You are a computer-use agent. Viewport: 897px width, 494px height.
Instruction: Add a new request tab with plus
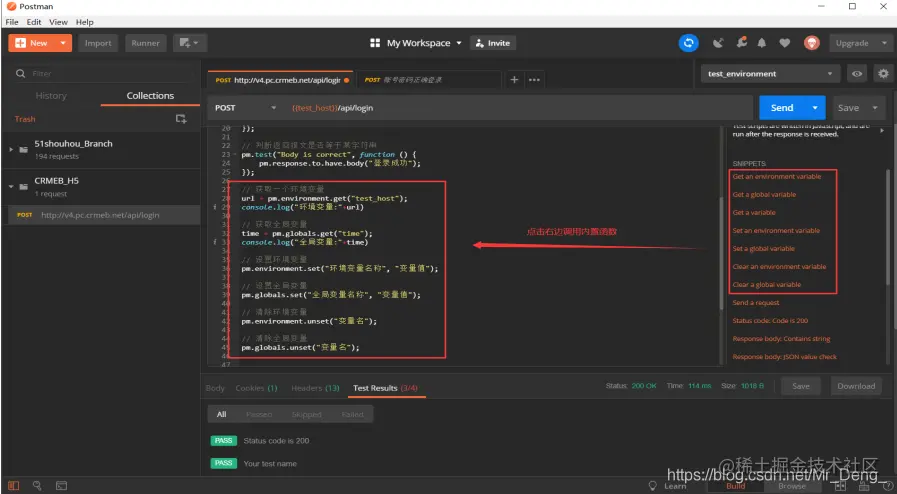514,79
